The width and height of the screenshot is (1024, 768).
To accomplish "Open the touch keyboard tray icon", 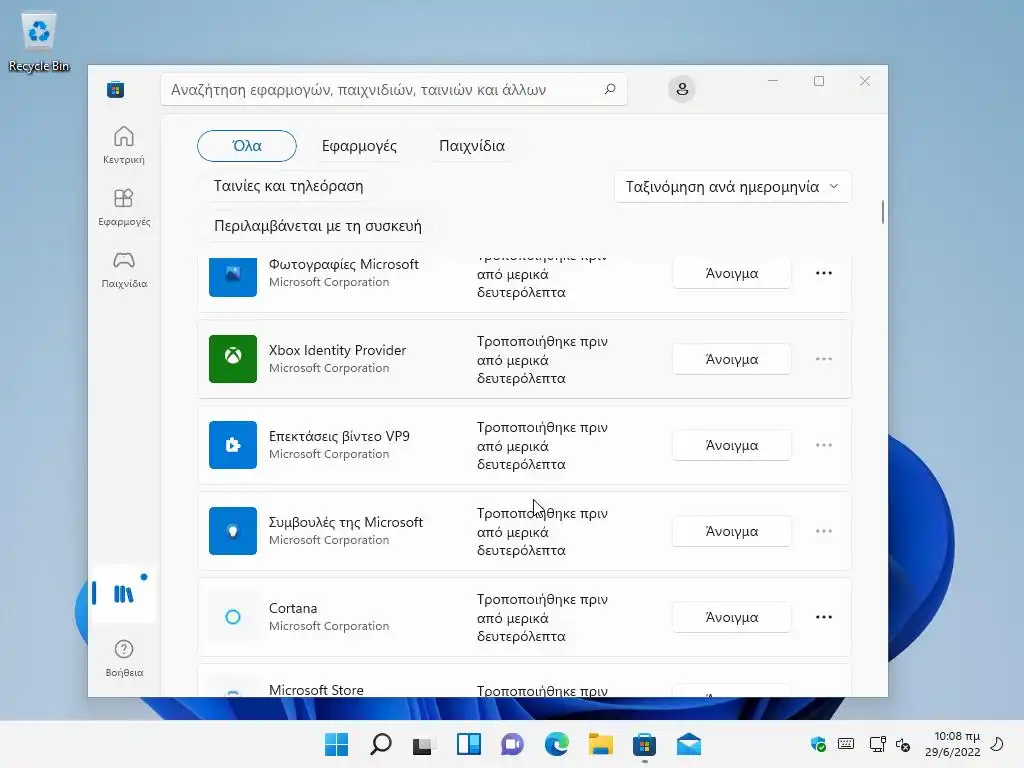I will 846,744.
